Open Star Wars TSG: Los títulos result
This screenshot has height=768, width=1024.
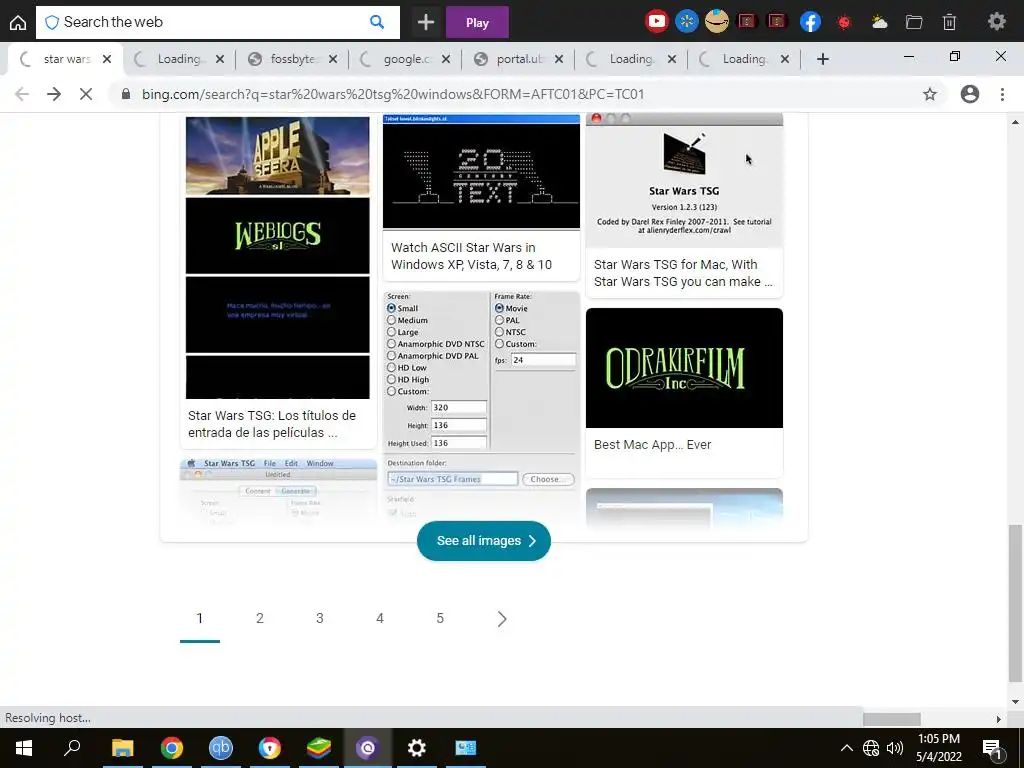click(x=272, y=424)
